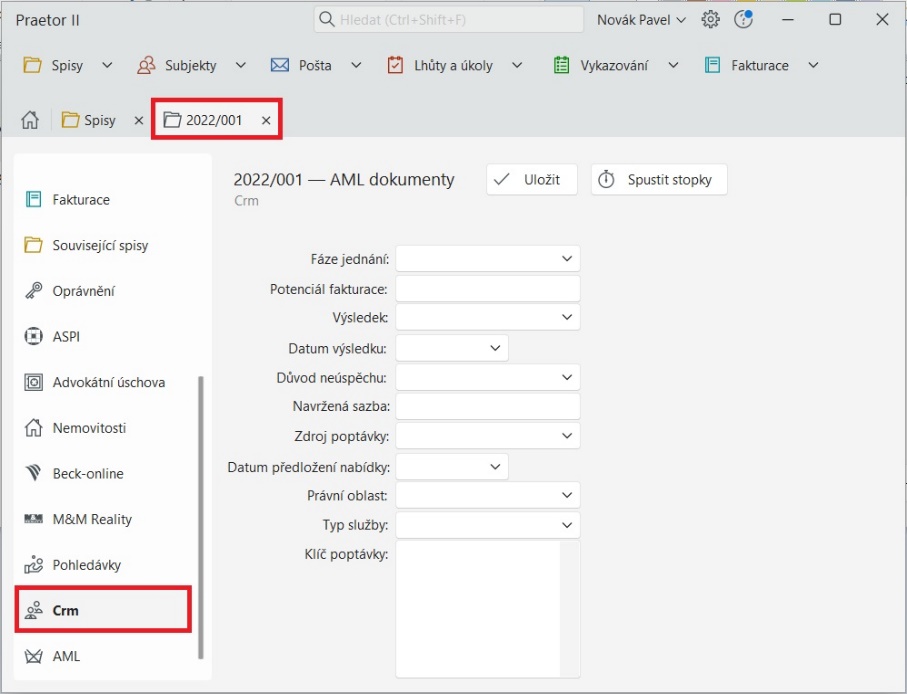Click the Potenciál fakturace input field
This screenshot has height=694, width=907.
click(488, 289)
